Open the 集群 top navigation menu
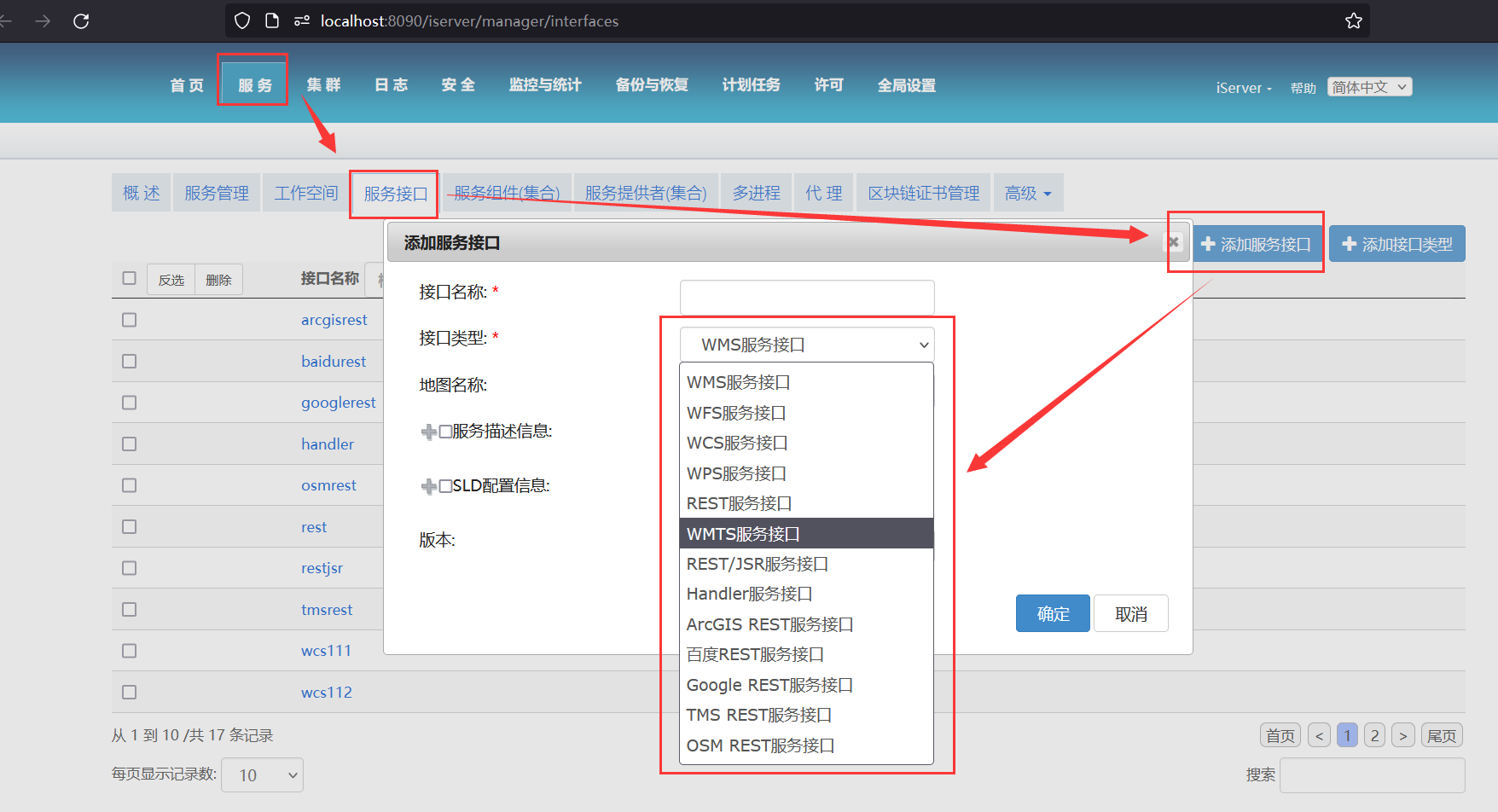 pos(323,85)
